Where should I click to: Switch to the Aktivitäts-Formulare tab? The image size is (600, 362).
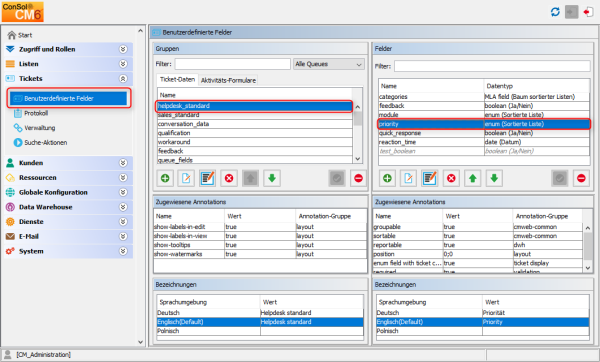(228, 80)
